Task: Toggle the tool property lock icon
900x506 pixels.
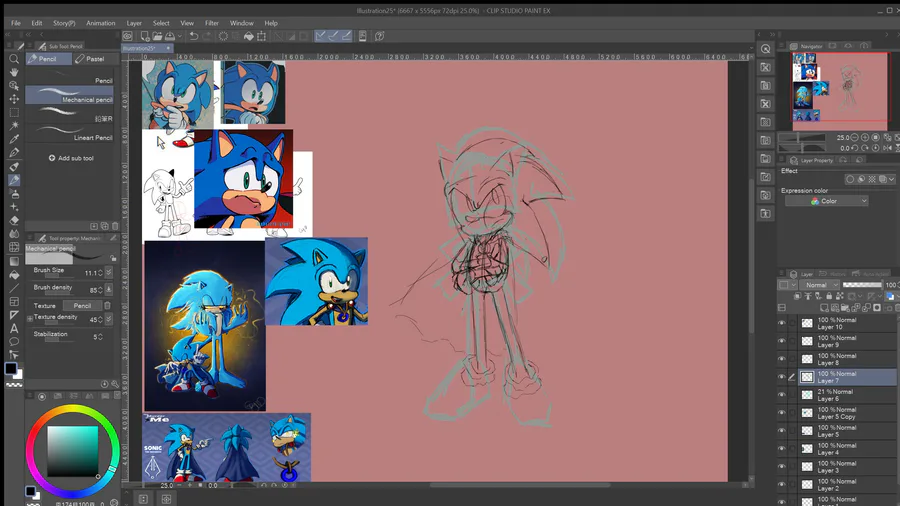Action: coord(113,258)
